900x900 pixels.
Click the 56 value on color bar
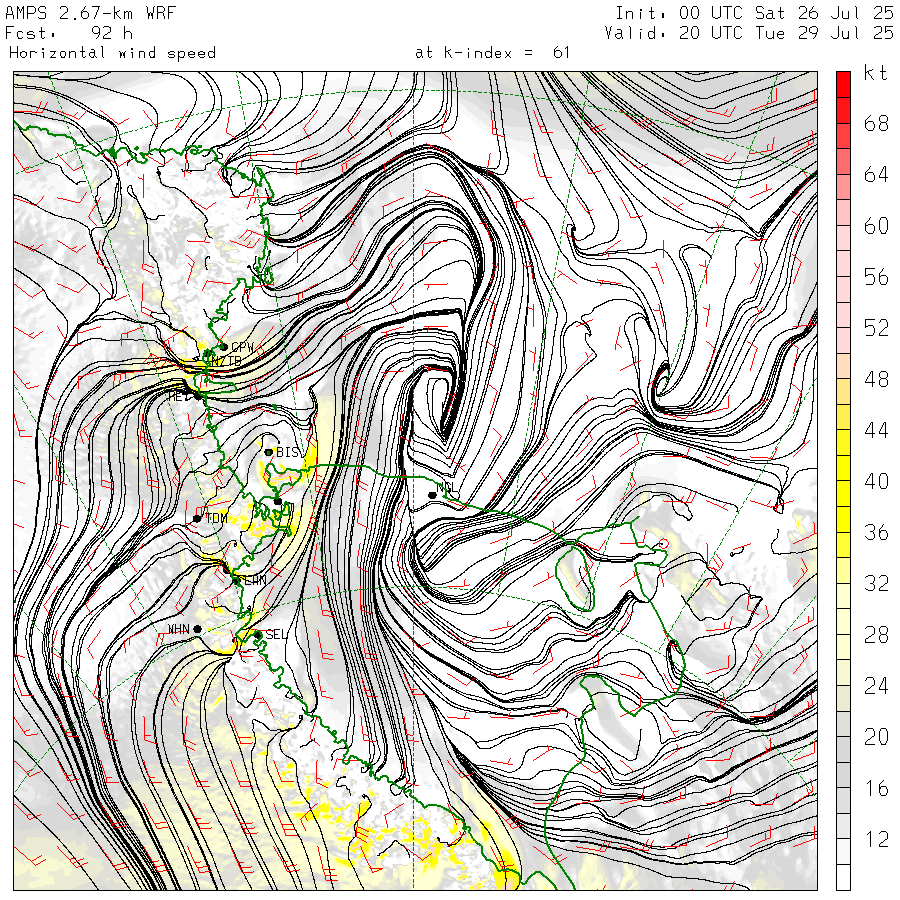click(876, 277)
